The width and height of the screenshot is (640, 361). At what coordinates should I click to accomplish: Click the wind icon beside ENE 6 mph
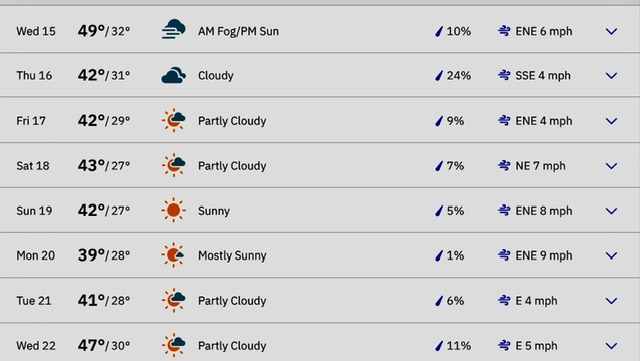(x=504, y=31)
